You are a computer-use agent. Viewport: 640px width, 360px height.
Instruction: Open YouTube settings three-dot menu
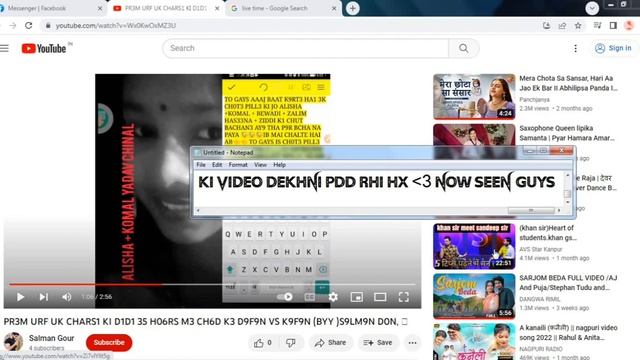pyautogui.click(x=576, y=49)
